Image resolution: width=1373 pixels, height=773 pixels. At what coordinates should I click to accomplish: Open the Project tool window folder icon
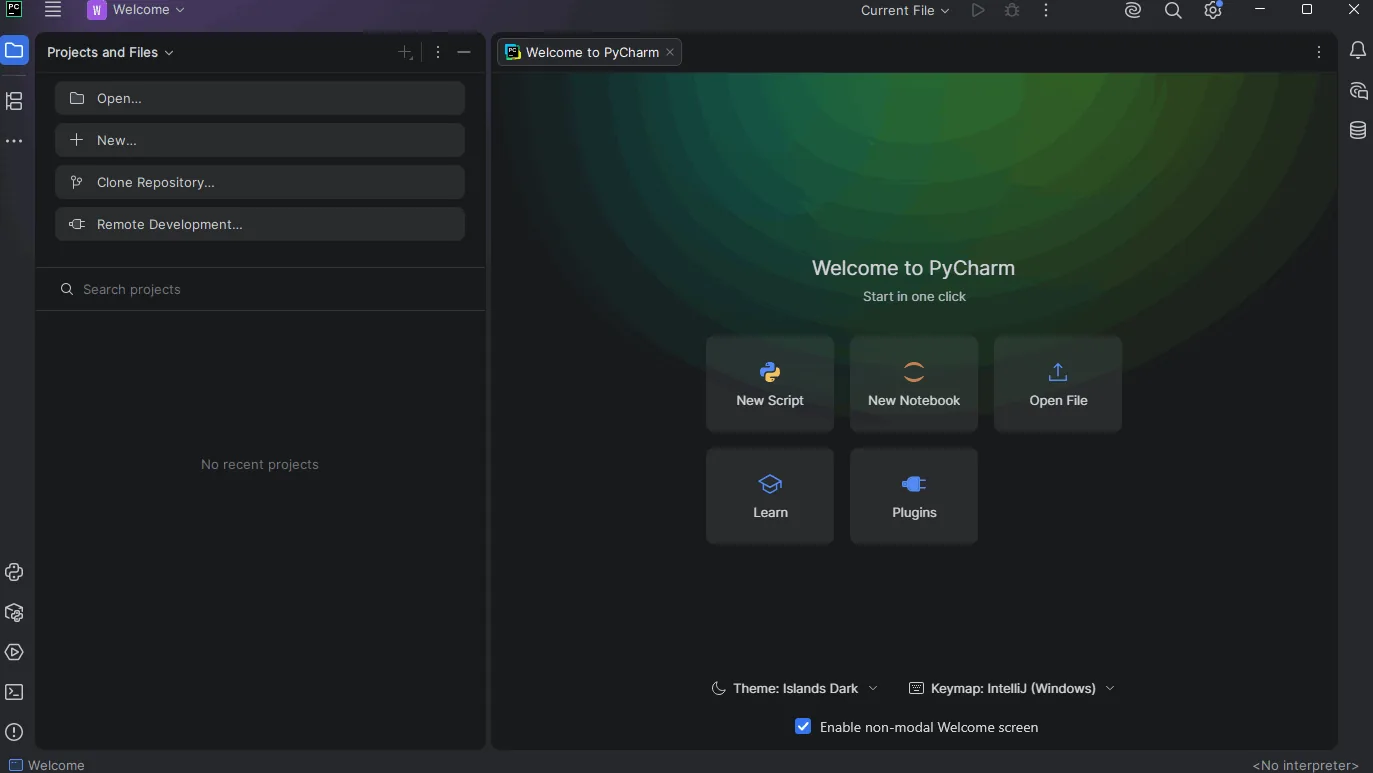[x=14, y=50]
